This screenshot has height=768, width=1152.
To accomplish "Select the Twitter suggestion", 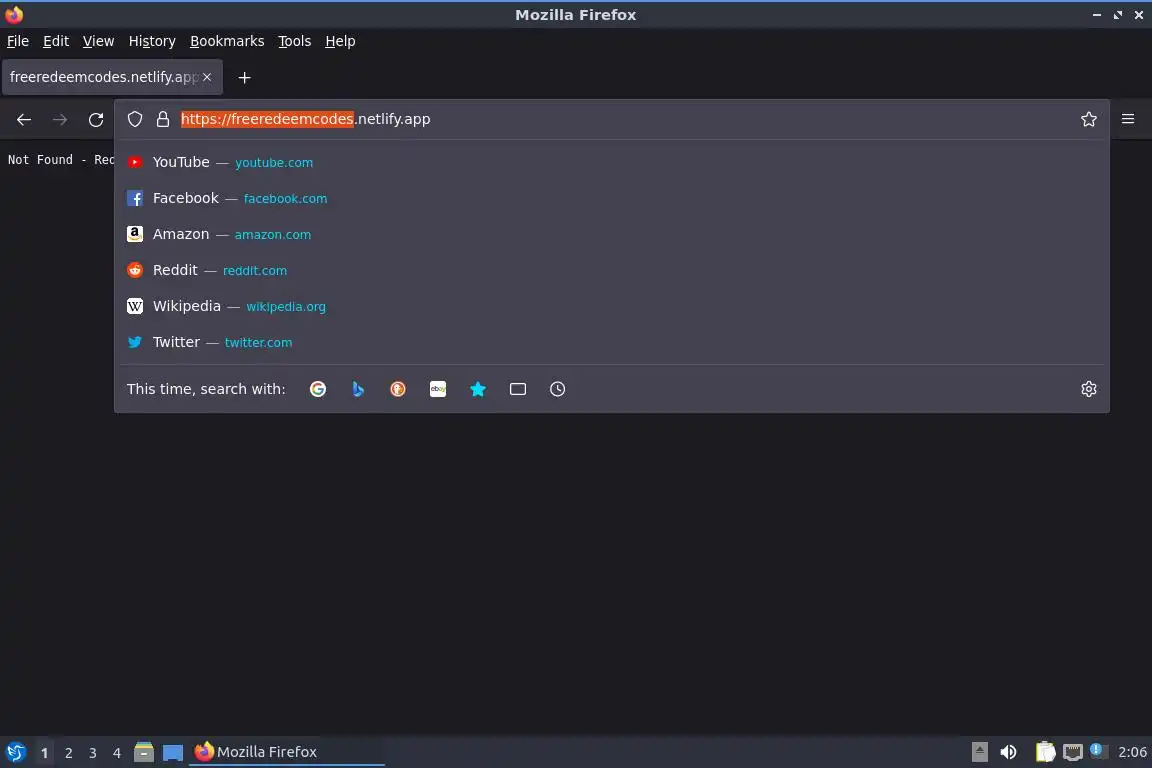I will 611,342.
